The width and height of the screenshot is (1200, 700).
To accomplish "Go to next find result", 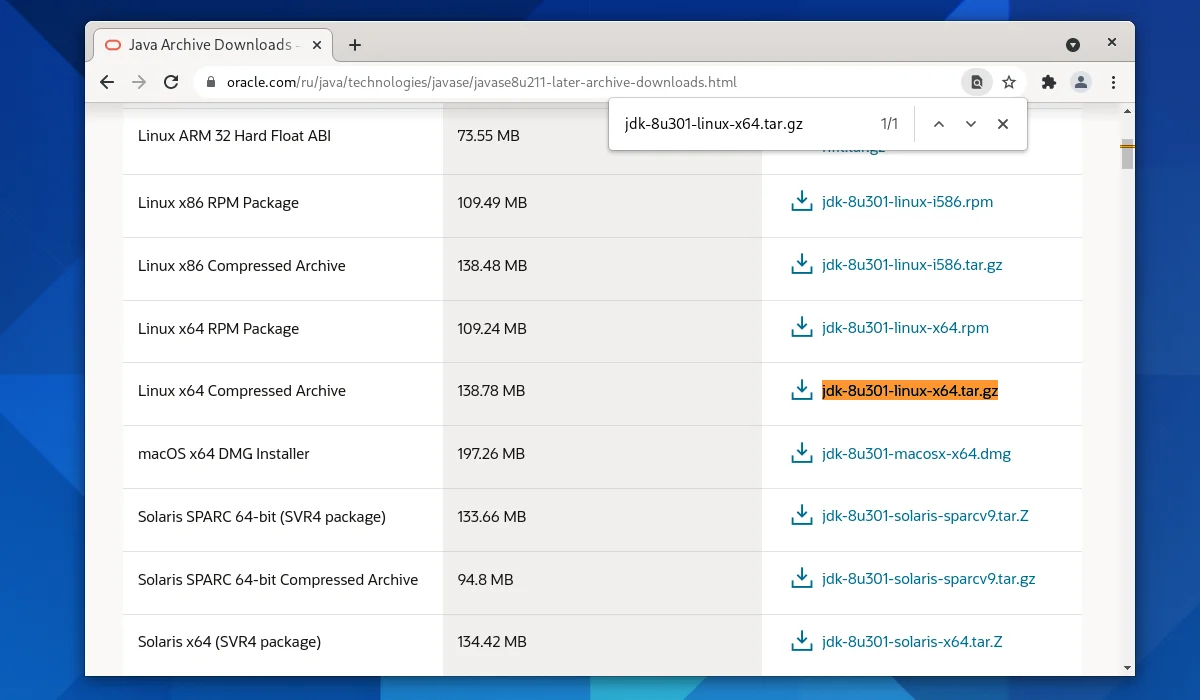I will pos(970,124).
